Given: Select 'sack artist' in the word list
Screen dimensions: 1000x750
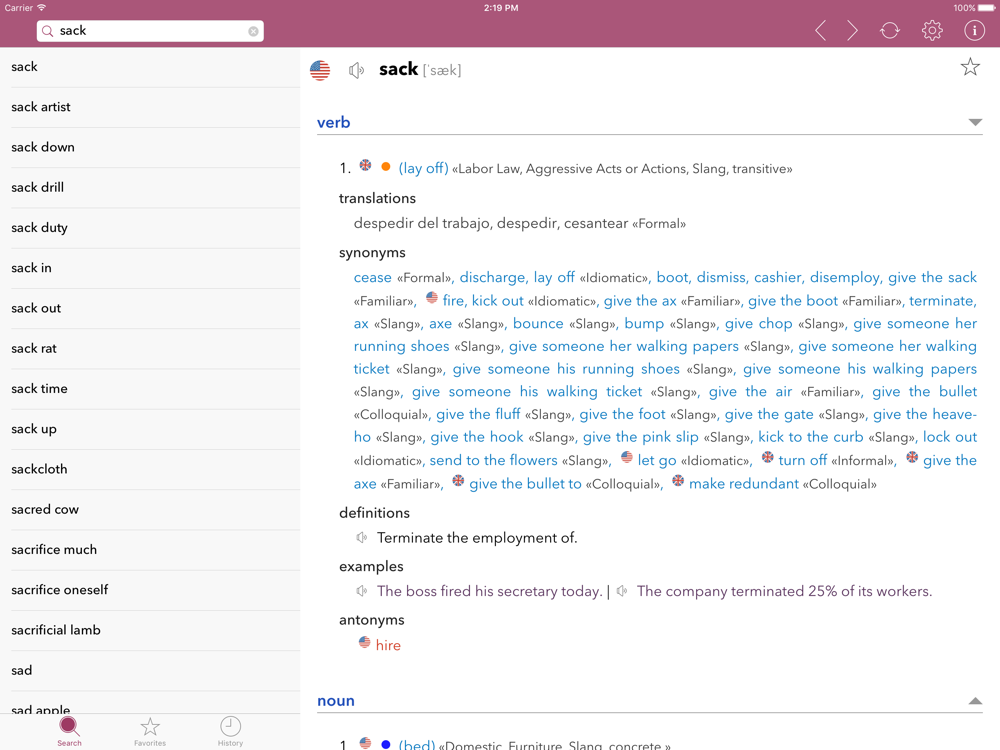Looking at the screenshot, I should click(x=150, y=107).
